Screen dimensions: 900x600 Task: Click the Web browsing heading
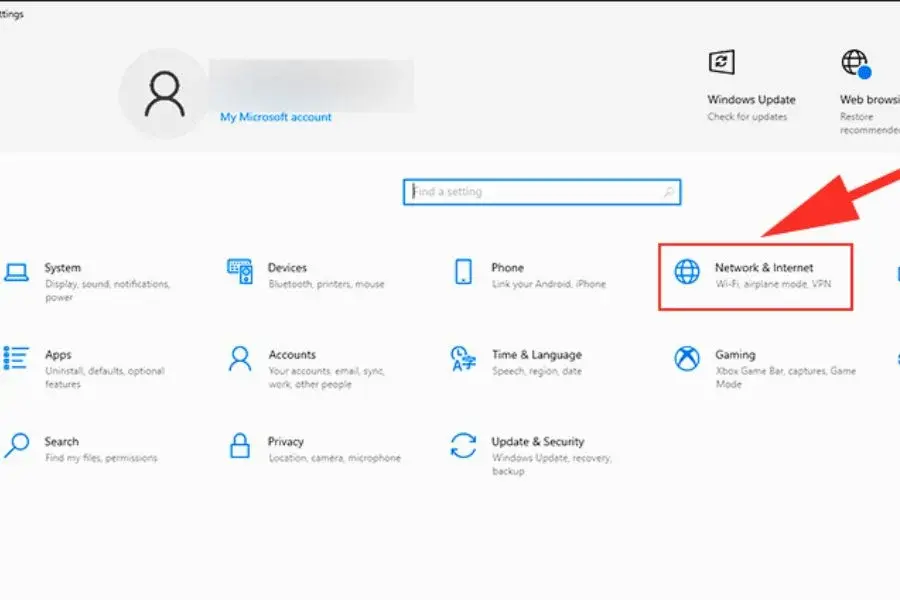(870, 99)
